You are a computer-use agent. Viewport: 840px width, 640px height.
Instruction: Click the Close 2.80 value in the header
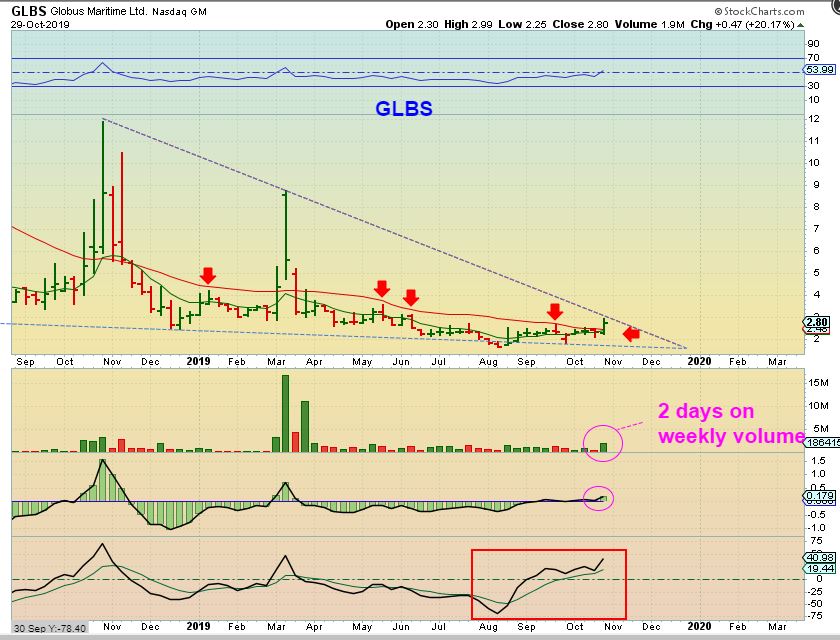click(x=581, y=25)
